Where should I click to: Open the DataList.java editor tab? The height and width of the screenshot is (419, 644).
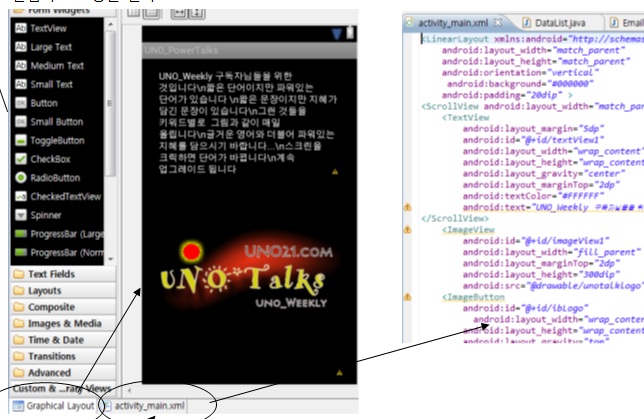point(554,23)
